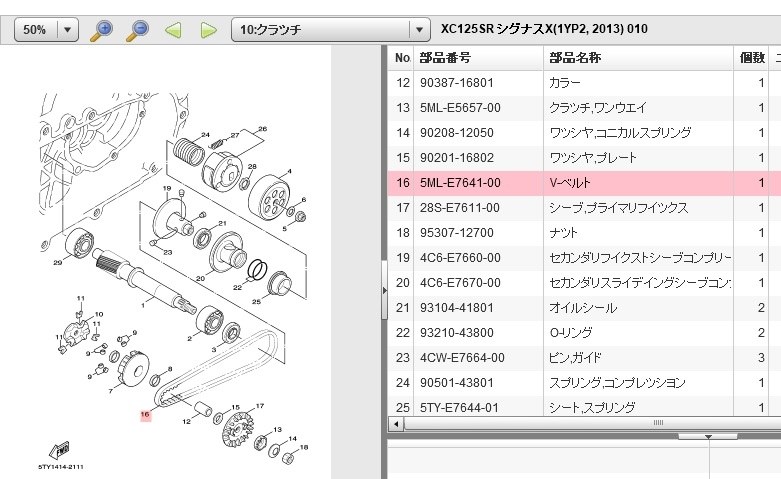Go to previous page with left arrow
The image size is (781, 479).
click(173, 30)
